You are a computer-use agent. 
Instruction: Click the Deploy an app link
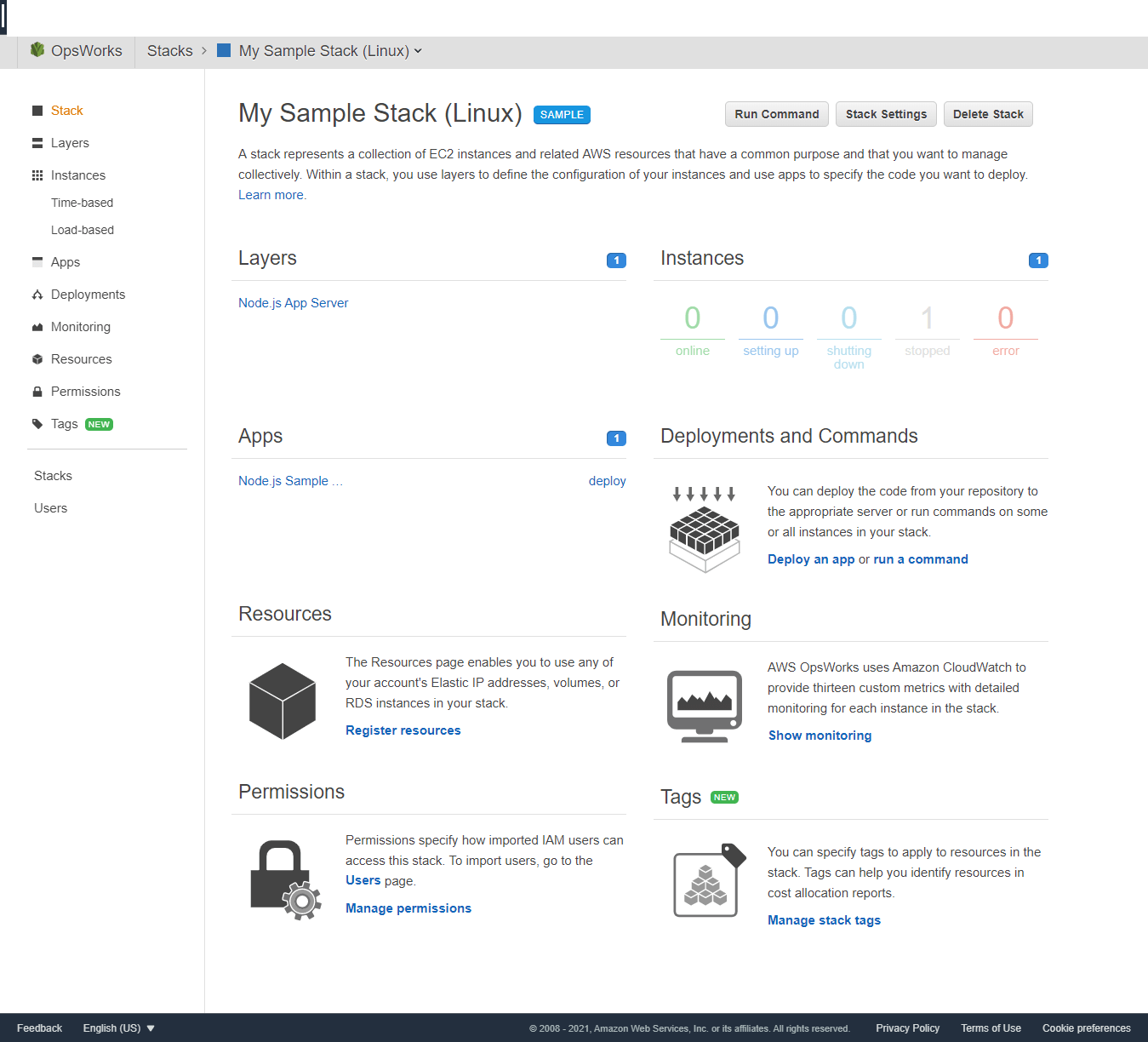click(x=811, y=559)
